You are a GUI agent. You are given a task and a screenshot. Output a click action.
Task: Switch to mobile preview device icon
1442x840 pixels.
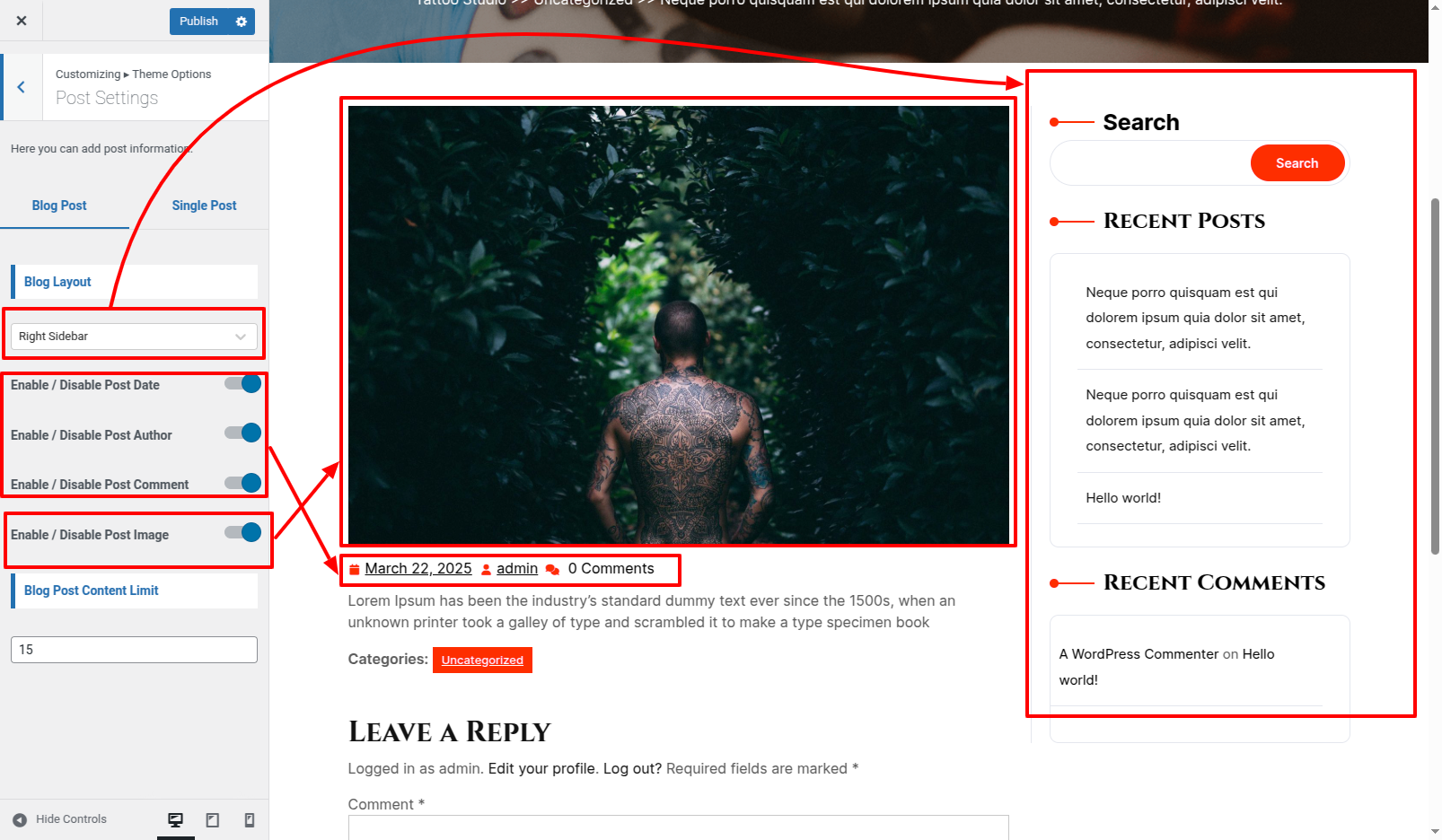click(x=250, y=819)
